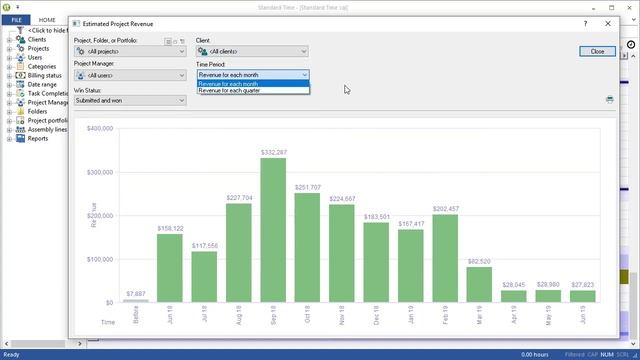Expand the Categories tree node
The image size is (640, 360).
9,67
